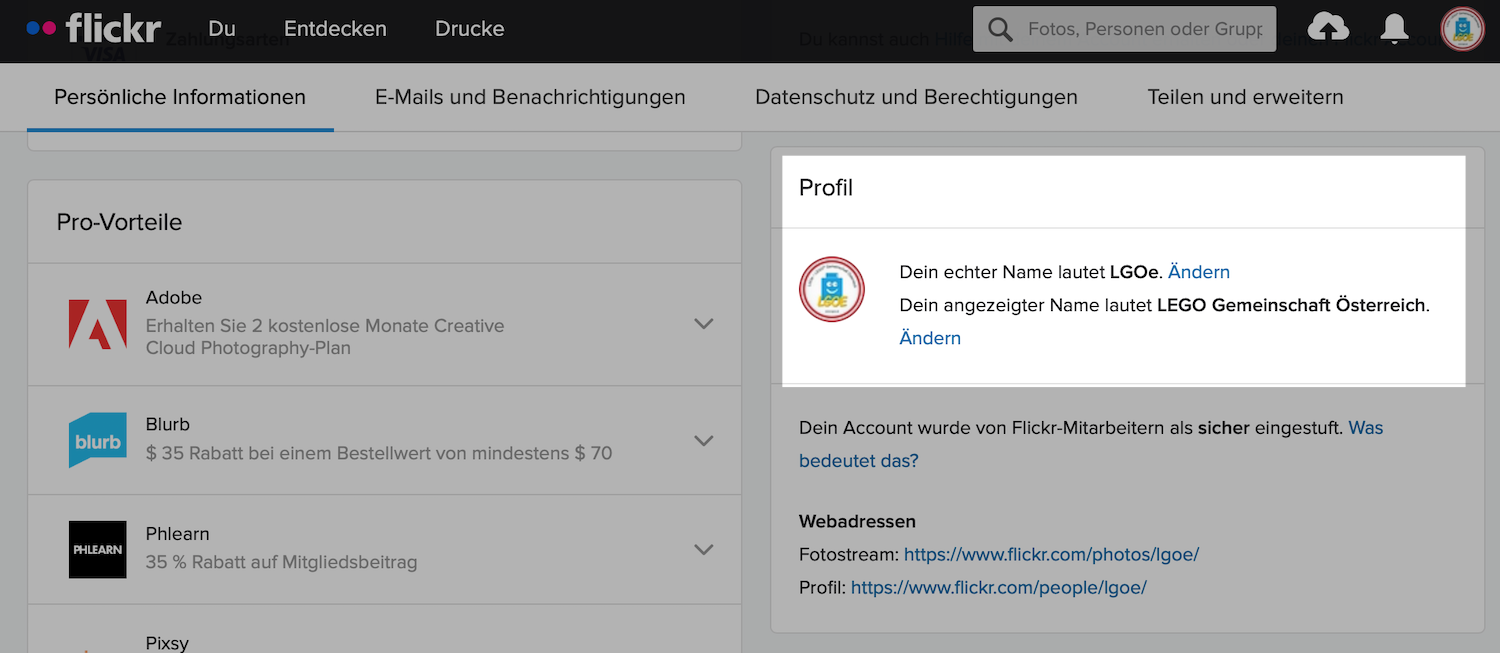The image size is (1500, 653).
Task: Click Ändern next to real name LGOe
Action: (x=1198, y=272)
